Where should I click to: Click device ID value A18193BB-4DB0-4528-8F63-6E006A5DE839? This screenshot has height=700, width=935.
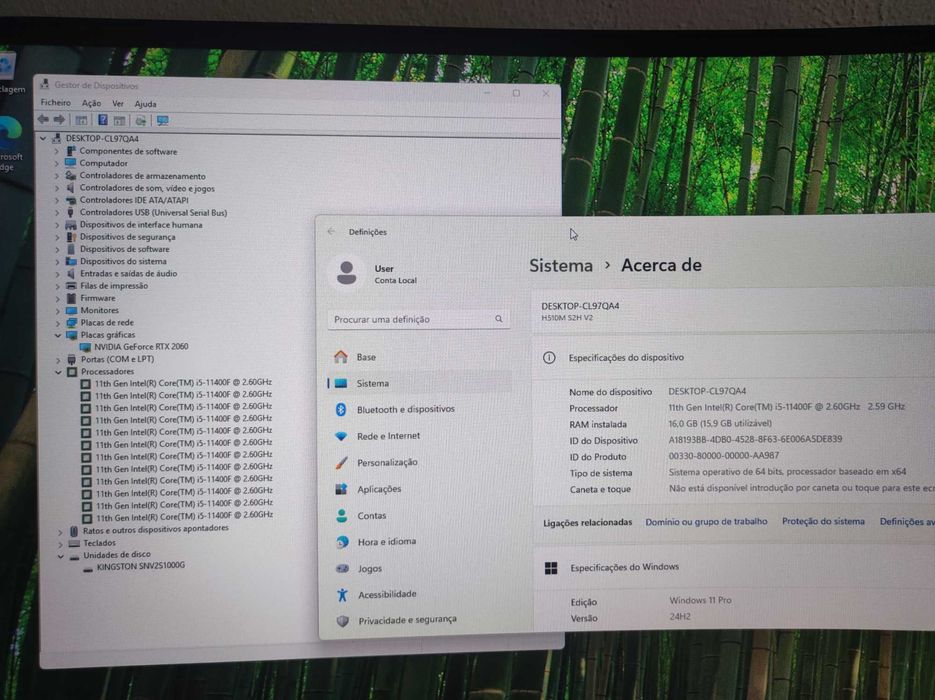pos(755,439)
